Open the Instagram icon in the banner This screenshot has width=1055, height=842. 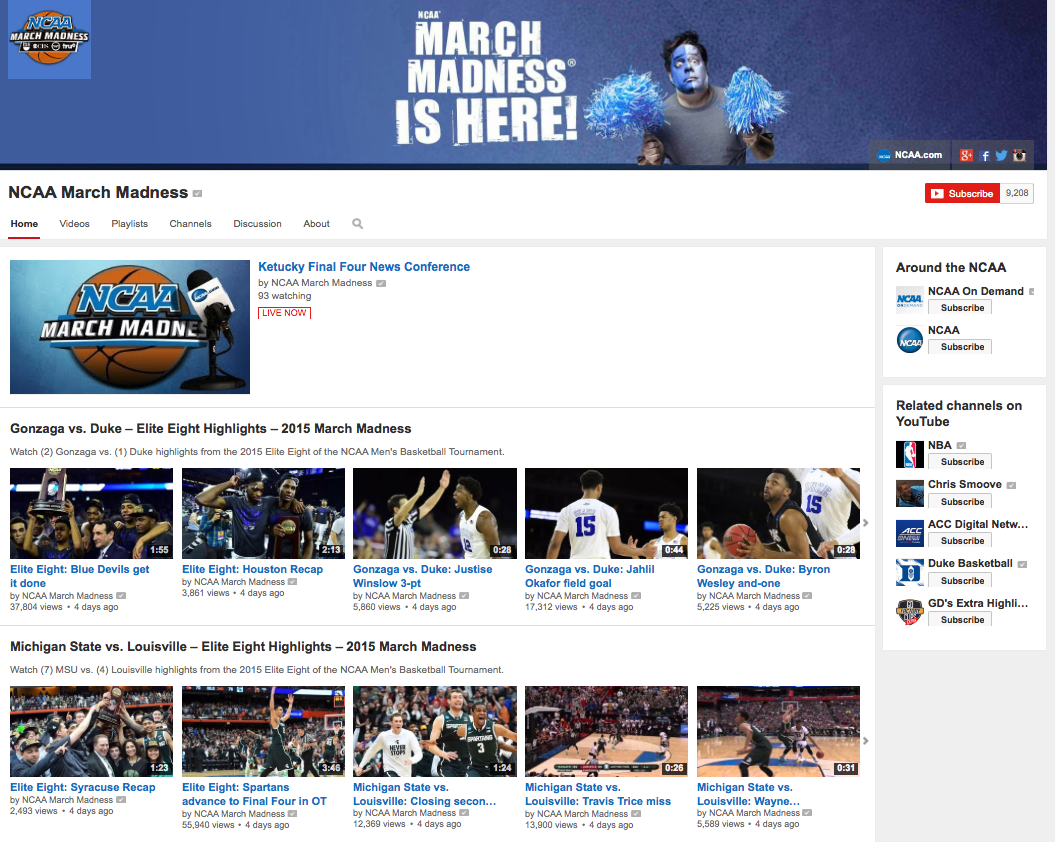pyautogui.click(x=1019, y=155)
